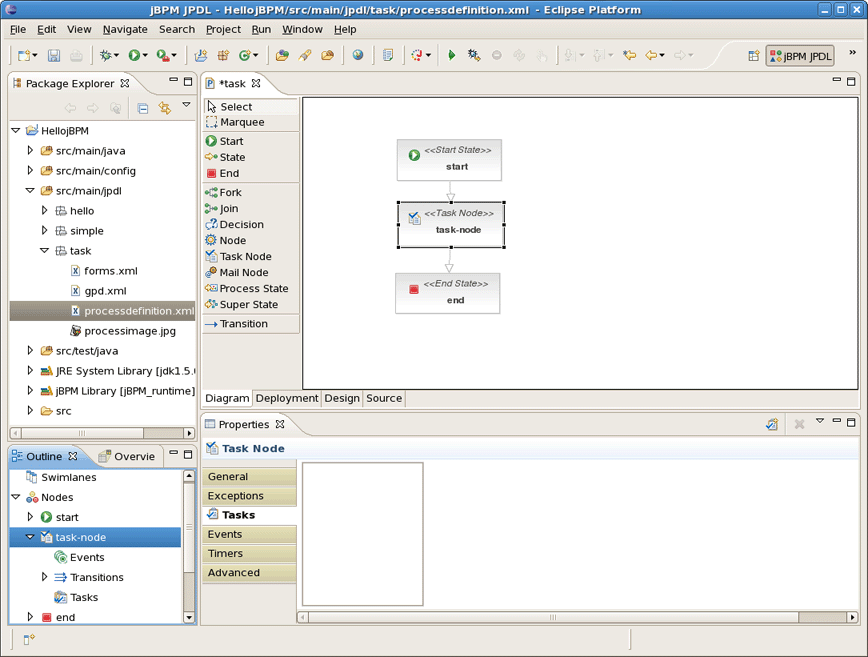The width and height of the screenshot is (868, 657).
Task: Select the Super State tool
Action: pos(251,304)
